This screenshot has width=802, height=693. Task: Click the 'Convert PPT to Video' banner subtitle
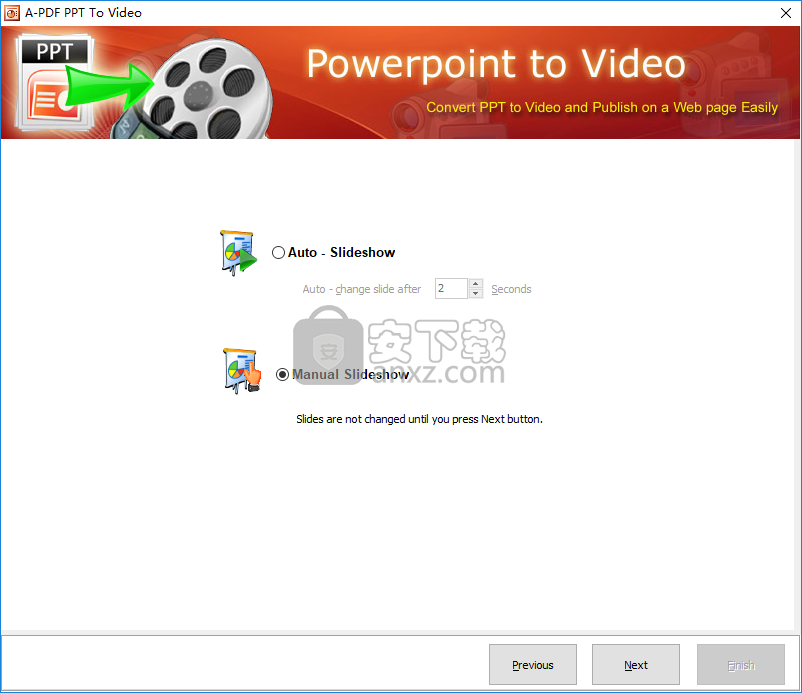click(602, 107)
